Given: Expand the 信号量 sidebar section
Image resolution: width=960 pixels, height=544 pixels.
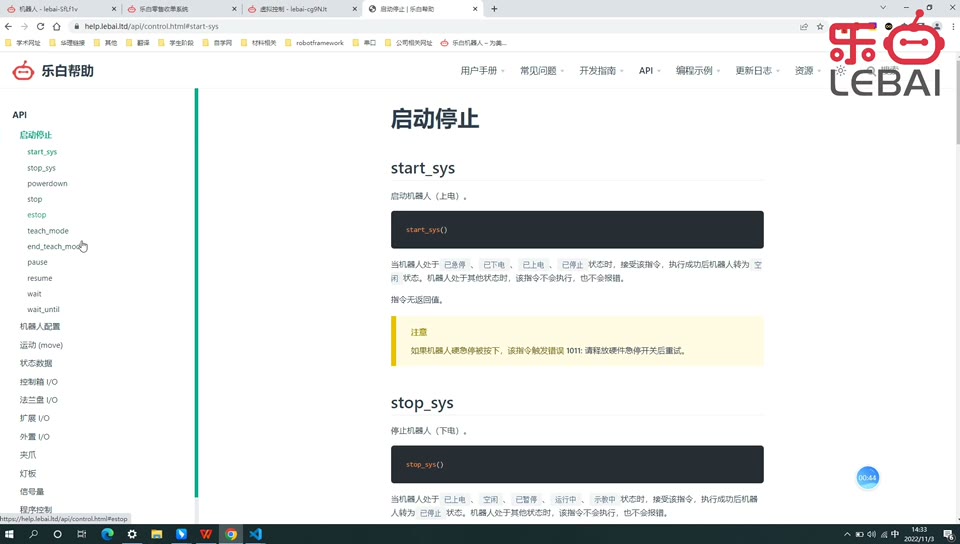Looking at the screenshot, I should pos(32,491).
